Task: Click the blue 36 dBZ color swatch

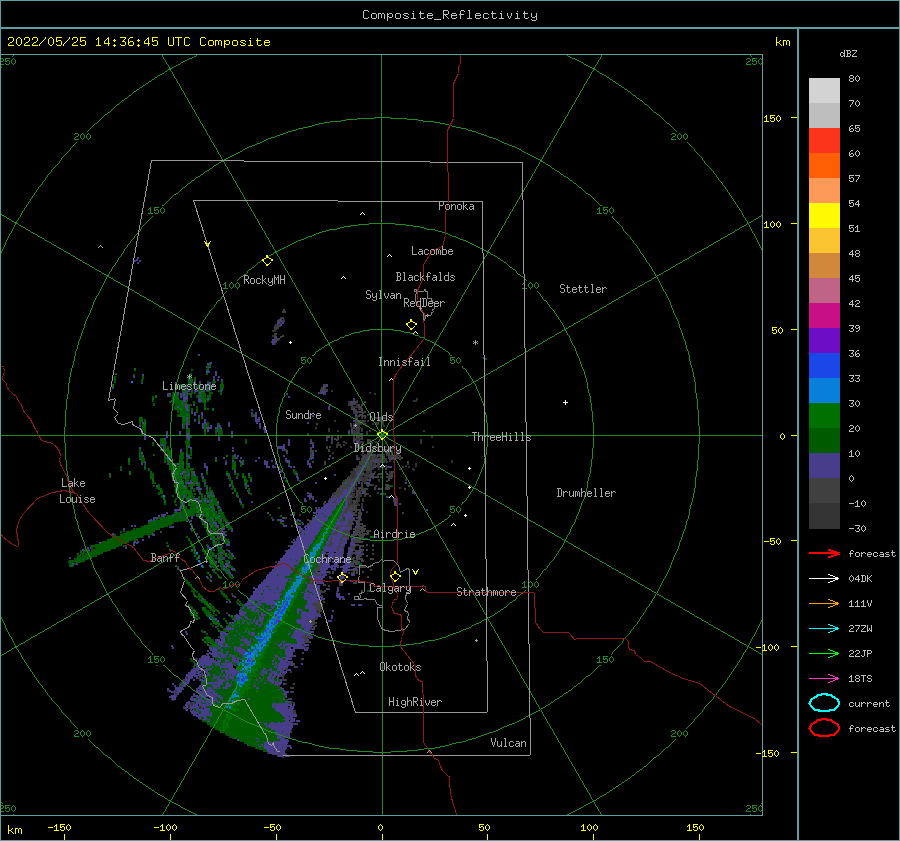Action: coord(824,365)
